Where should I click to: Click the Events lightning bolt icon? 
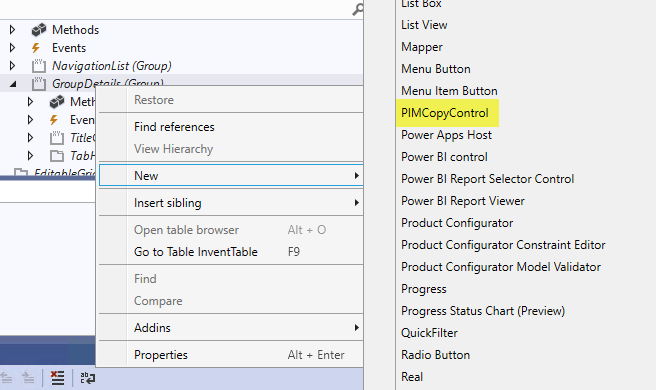(36, 48)
